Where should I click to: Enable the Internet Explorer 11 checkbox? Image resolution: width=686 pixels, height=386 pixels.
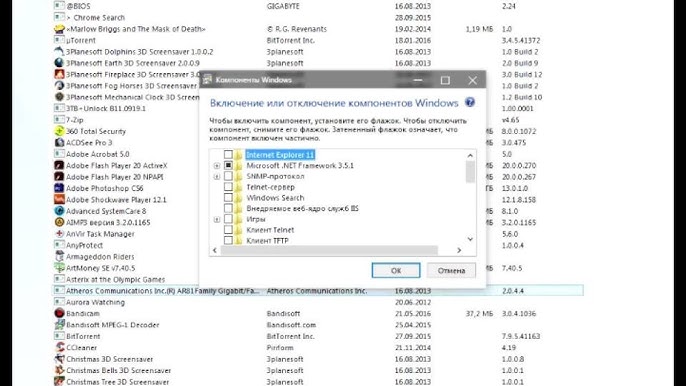coord(228,154)
